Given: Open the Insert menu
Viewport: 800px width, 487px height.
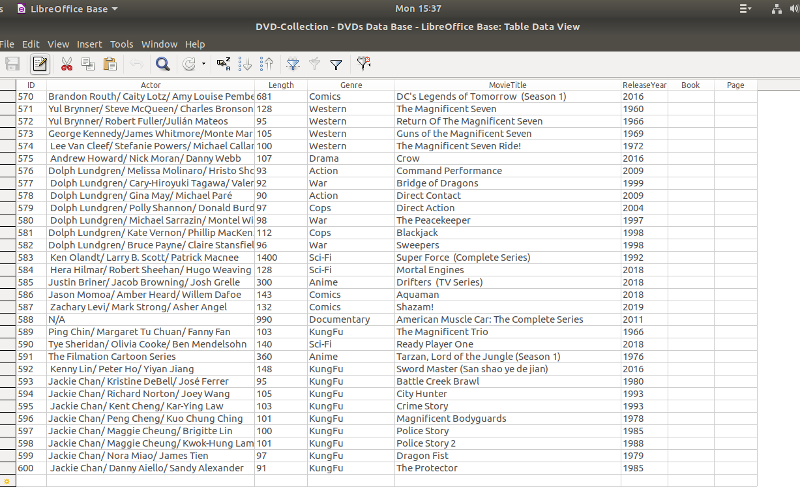Looking at the screenshot, I should [x=89, y=44].
